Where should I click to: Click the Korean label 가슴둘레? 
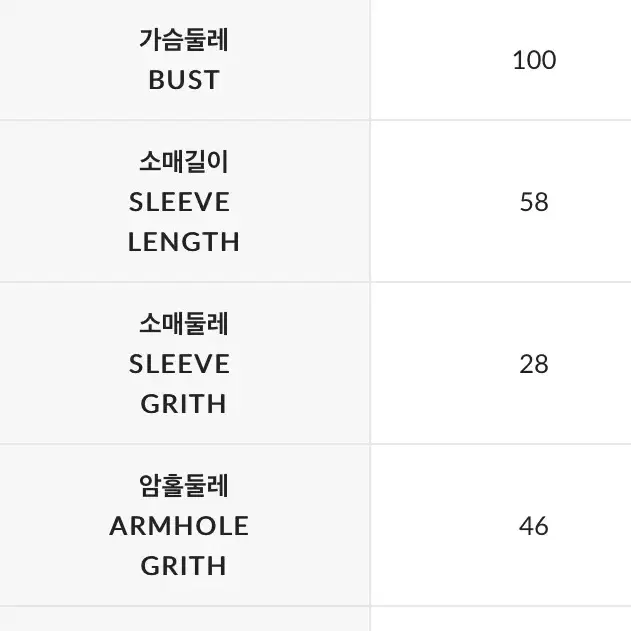pyautogui.click(x=184, y=40)
